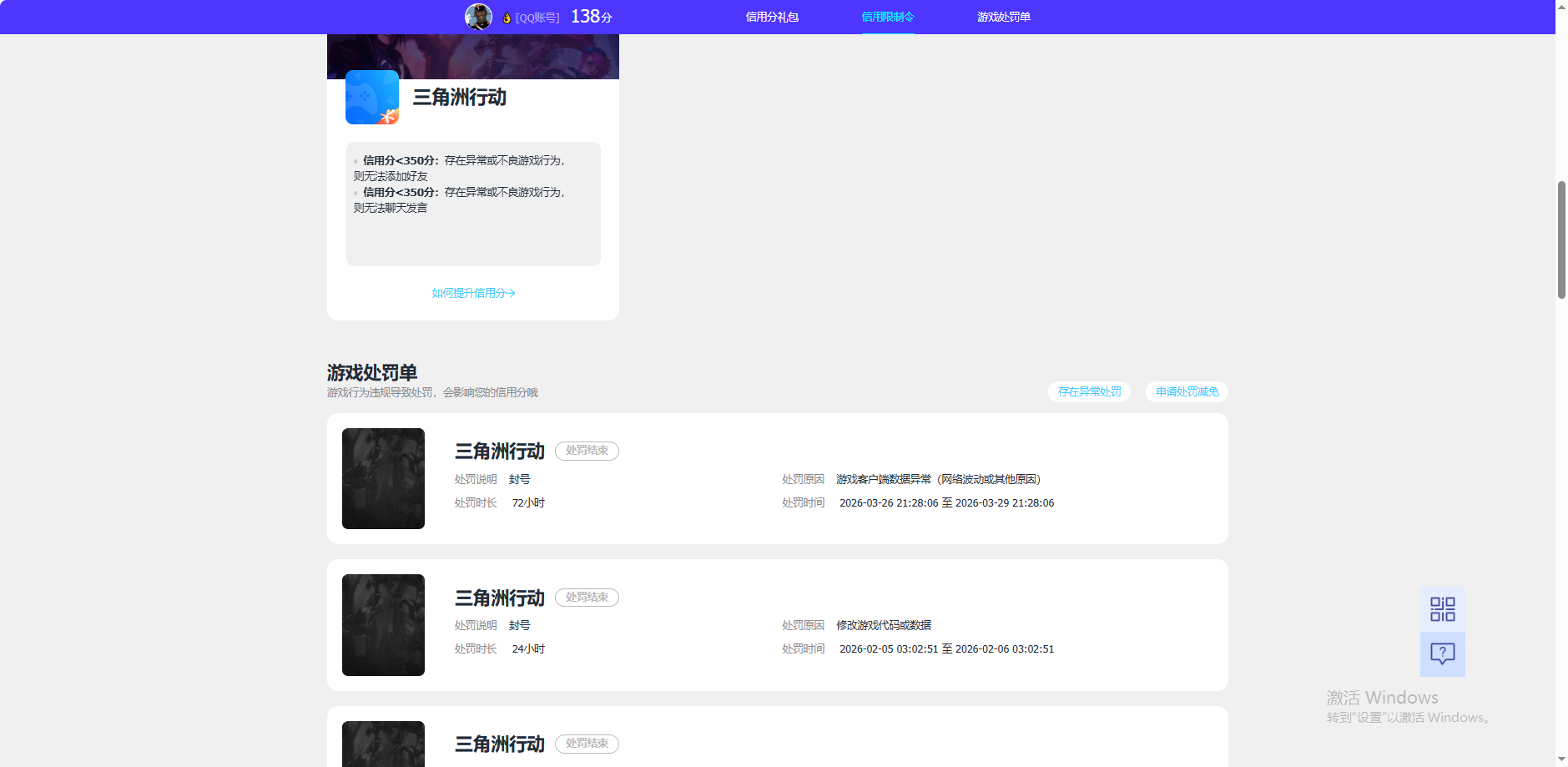Click the 游戏处罚单 section heading
The height and width of the screenshot is (767, 1568).
click(x=372, y=372)
